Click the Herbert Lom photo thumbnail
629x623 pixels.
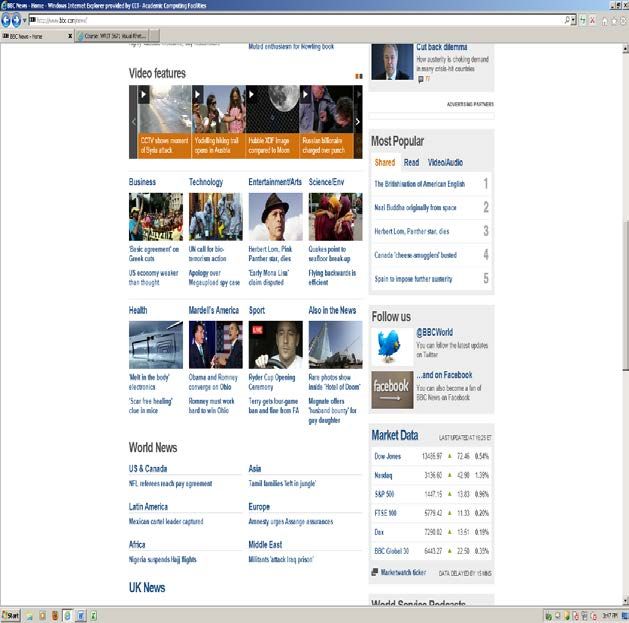tap(276, 217)
